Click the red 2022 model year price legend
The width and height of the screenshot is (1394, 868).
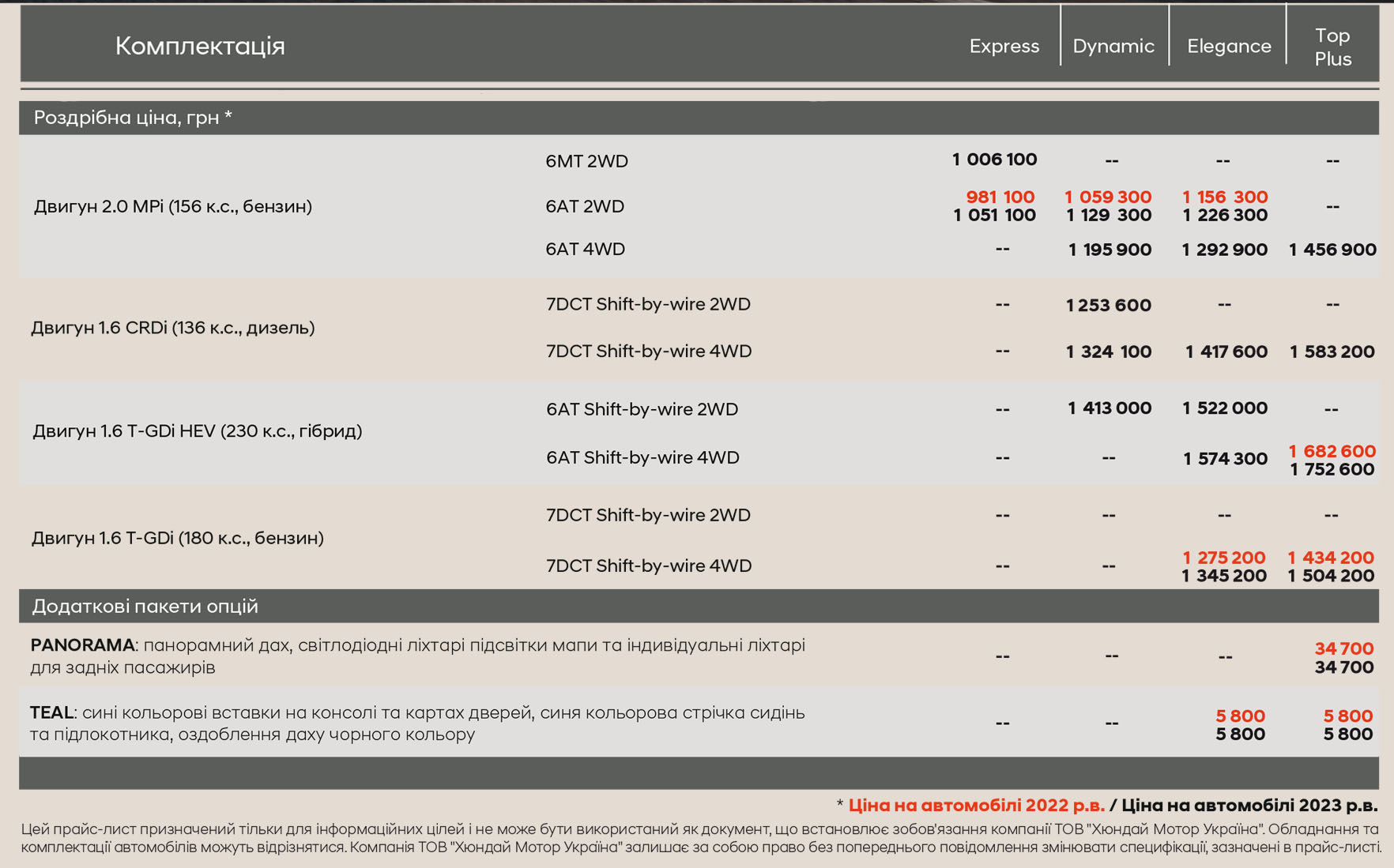(x=976, y=806)
